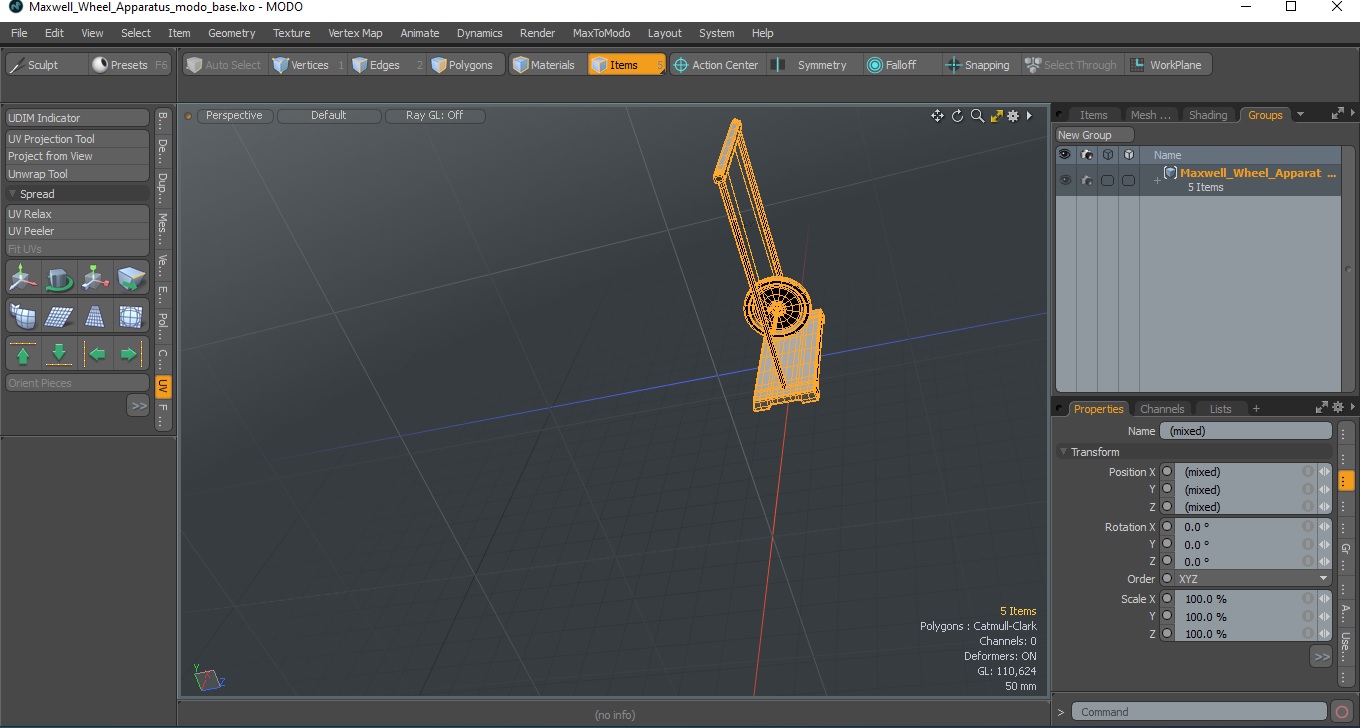
Task: Click the UV rotate tool icon
Action: (59, 278)
